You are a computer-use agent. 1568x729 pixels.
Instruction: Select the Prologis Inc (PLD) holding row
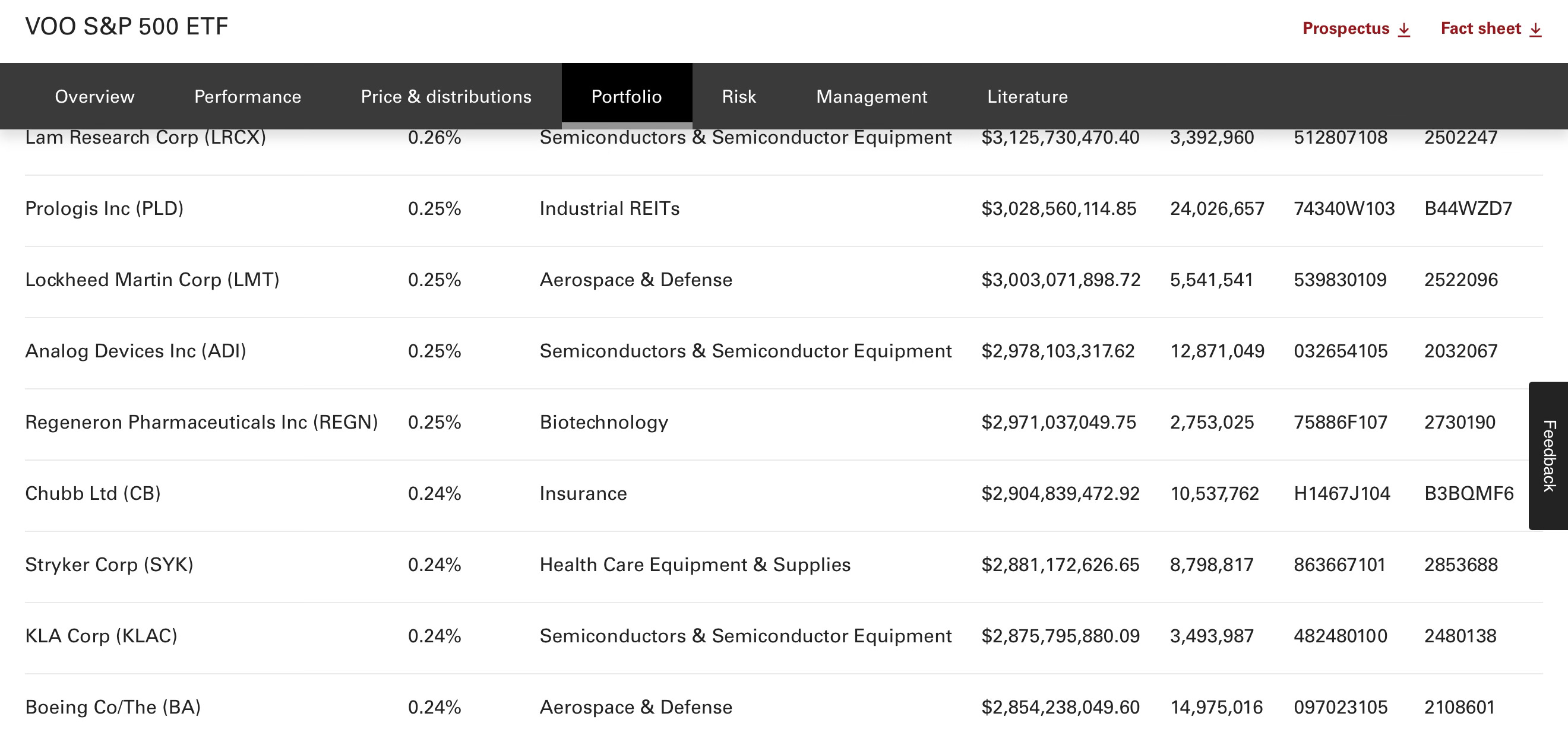783,209
